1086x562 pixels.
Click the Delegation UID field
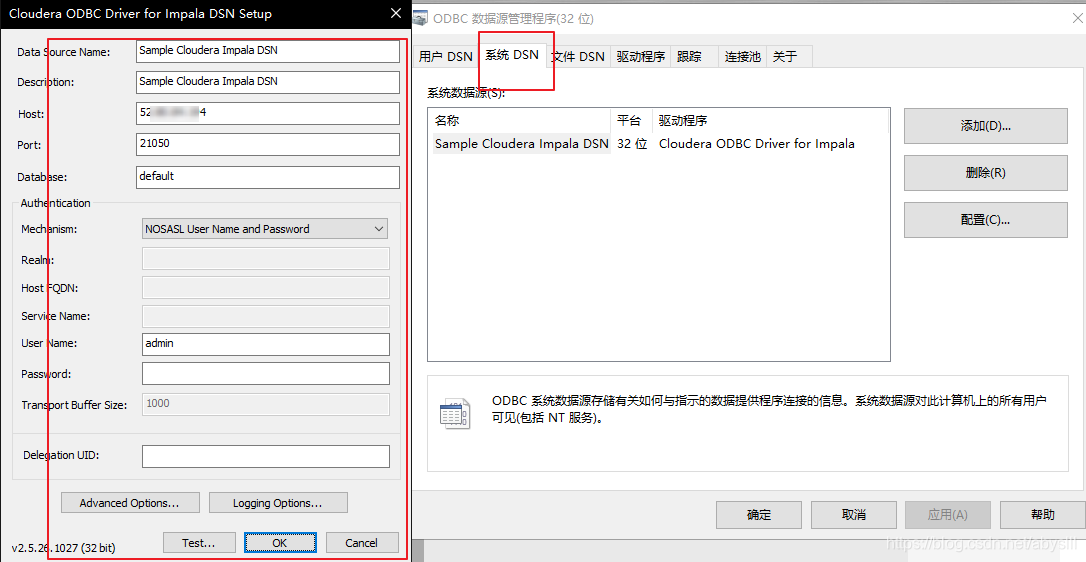pos(266,456)
